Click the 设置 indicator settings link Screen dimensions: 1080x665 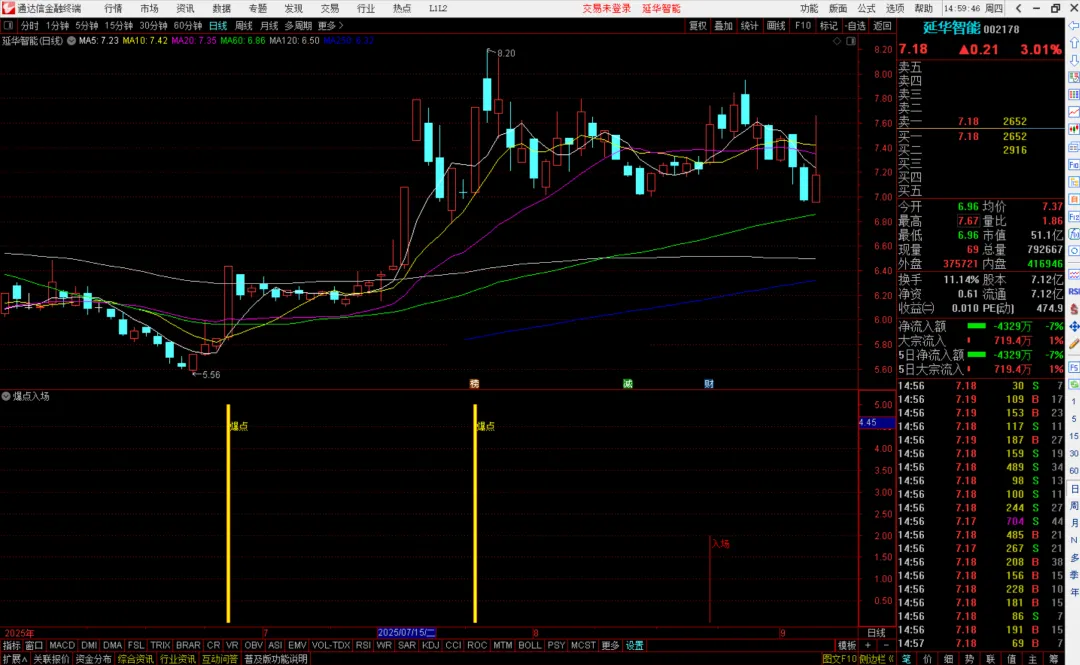coord(634,646)
